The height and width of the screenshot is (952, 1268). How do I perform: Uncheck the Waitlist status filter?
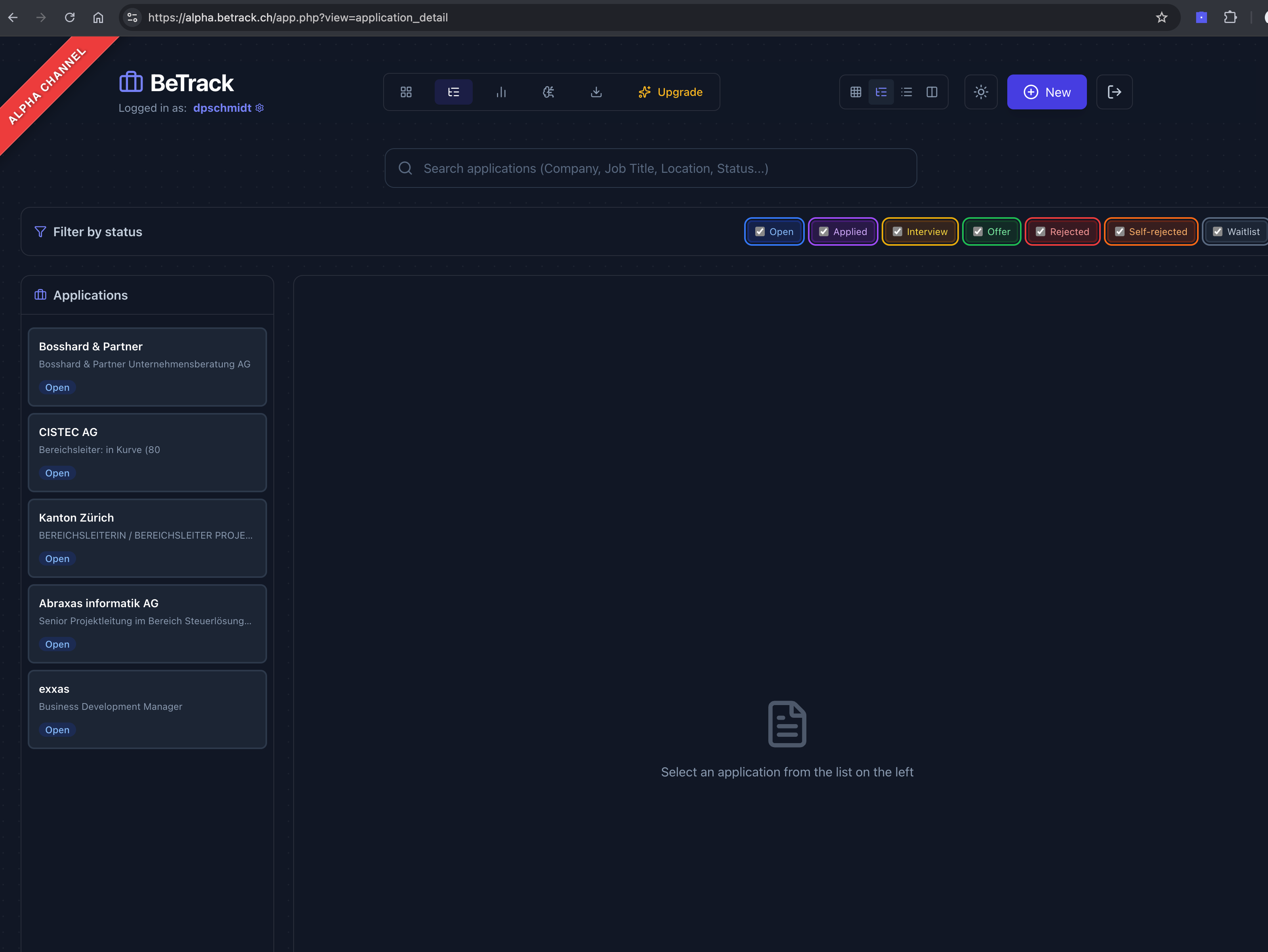coord(1218,232)
